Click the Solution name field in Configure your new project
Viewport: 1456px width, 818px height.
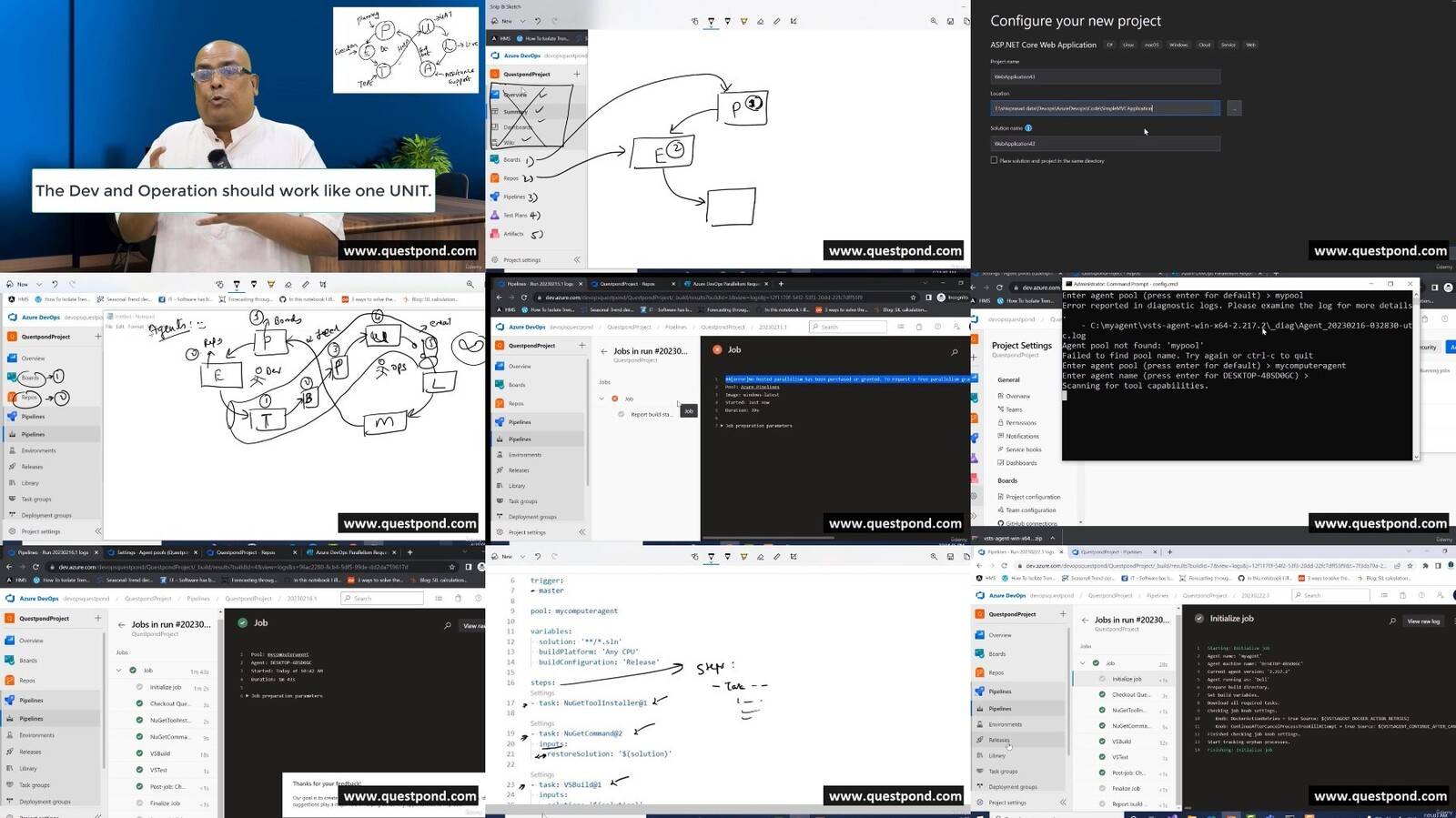[1105, 144]
